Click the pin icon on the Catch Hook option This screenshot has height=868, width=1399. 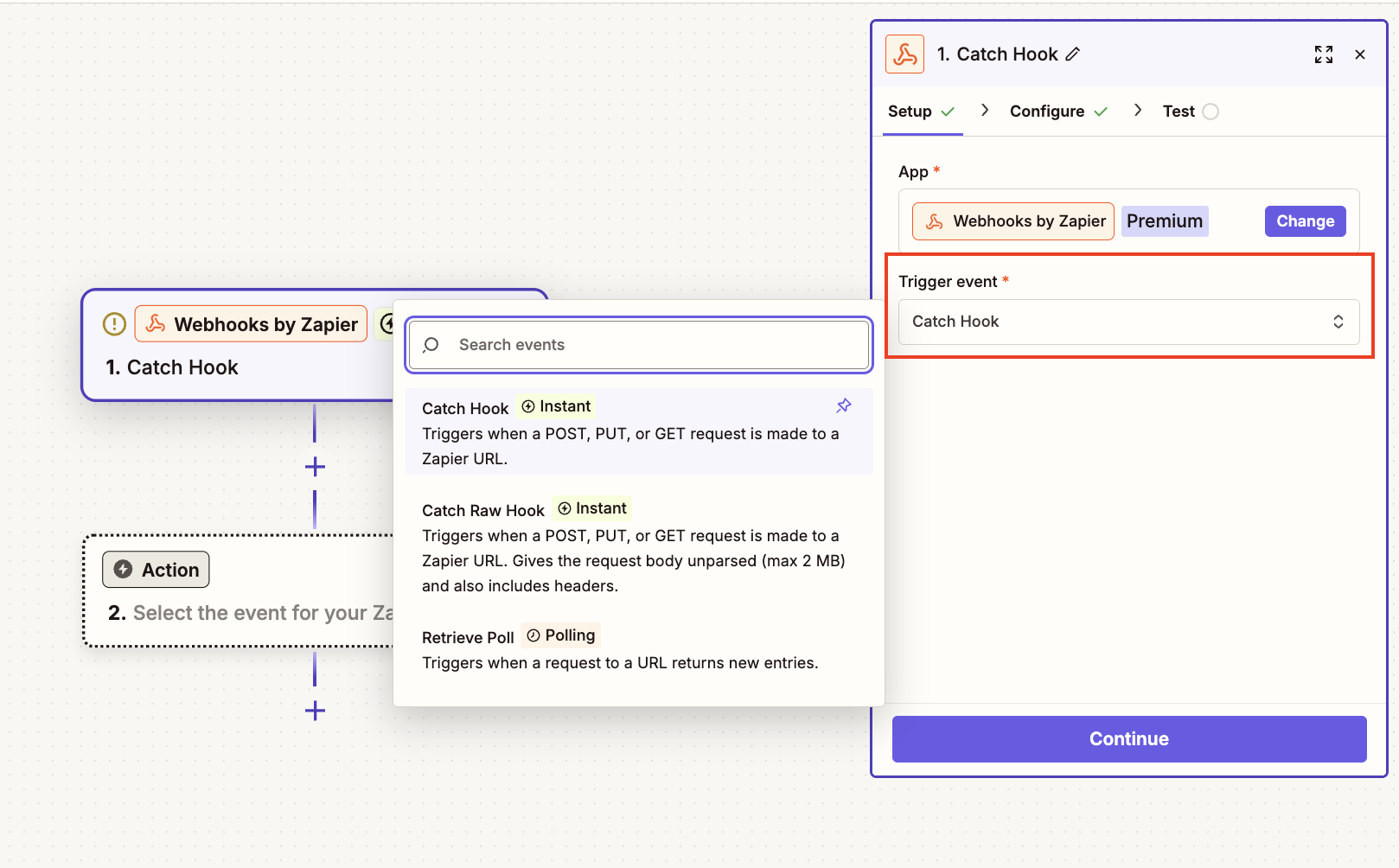pyautogui.click(x=844, y=405)
